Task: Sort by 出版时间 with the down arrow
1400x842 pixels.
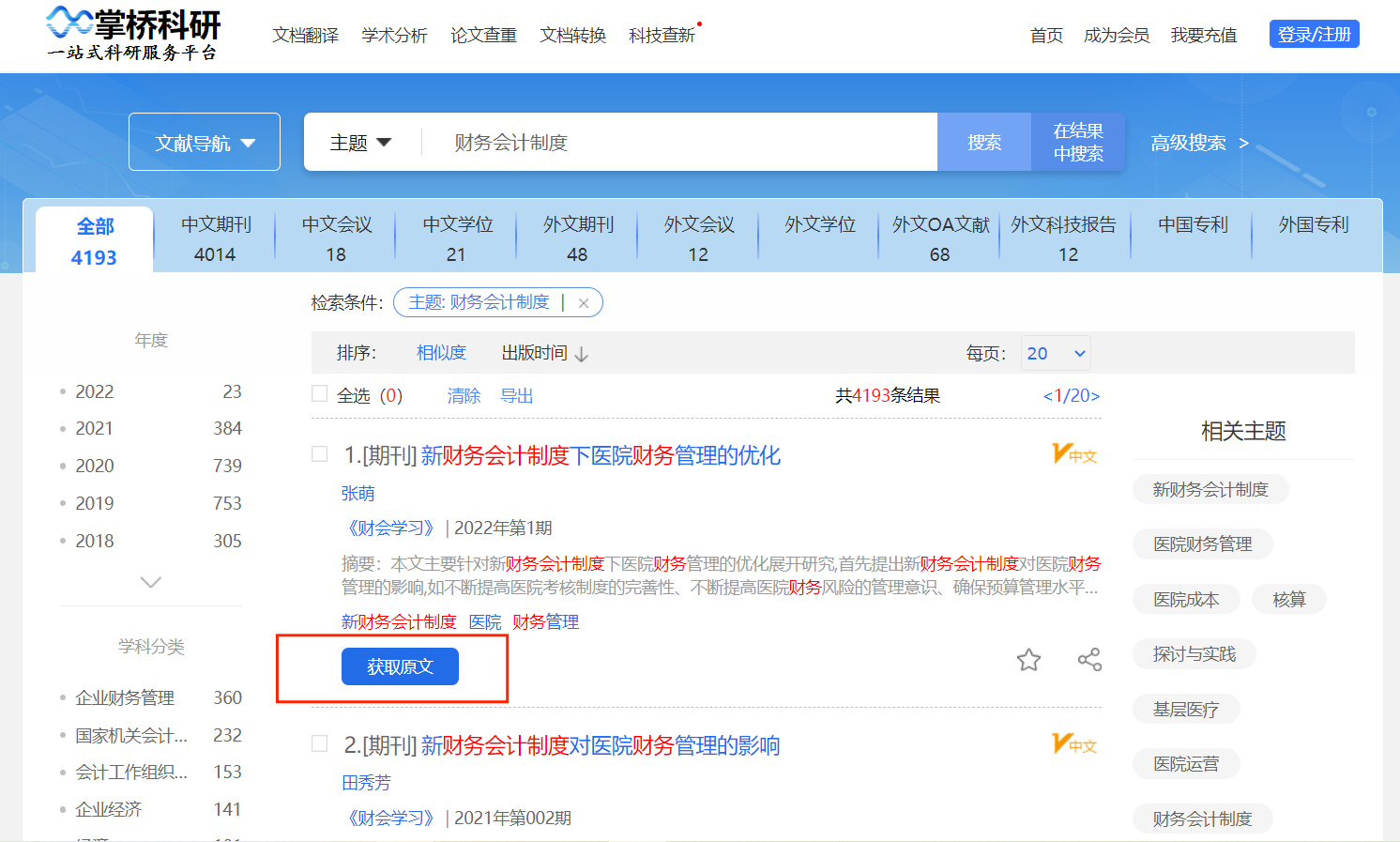Action: (544, 353)
